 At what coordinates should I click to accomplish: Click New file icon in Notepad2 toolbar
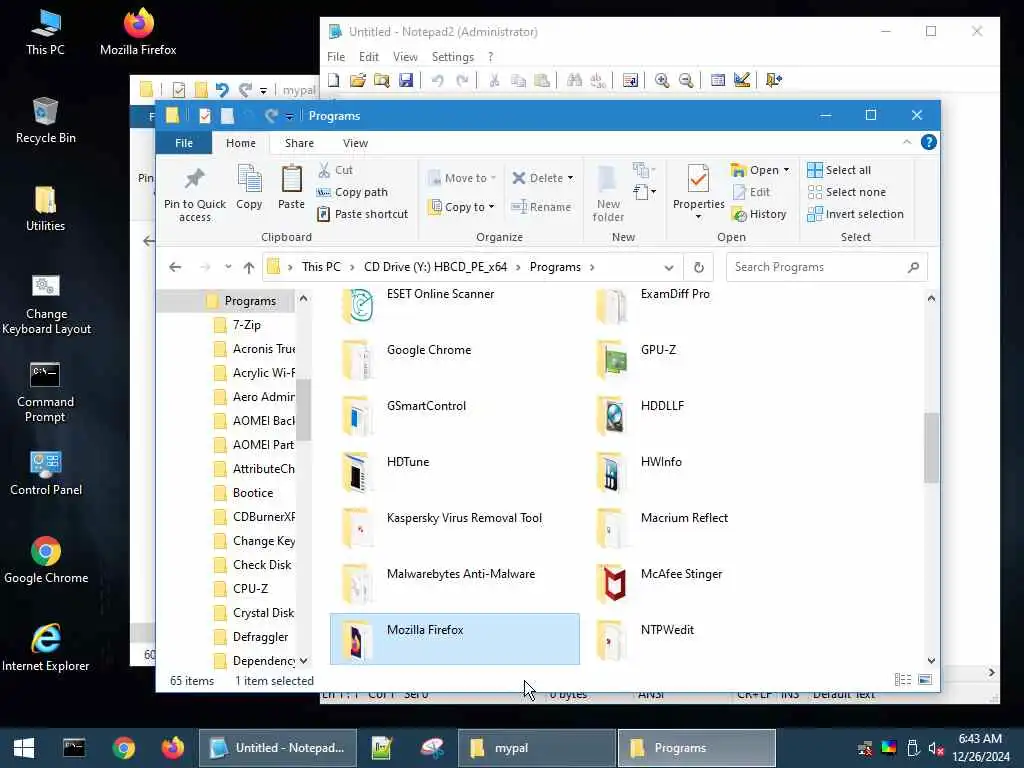pos(334,80)
